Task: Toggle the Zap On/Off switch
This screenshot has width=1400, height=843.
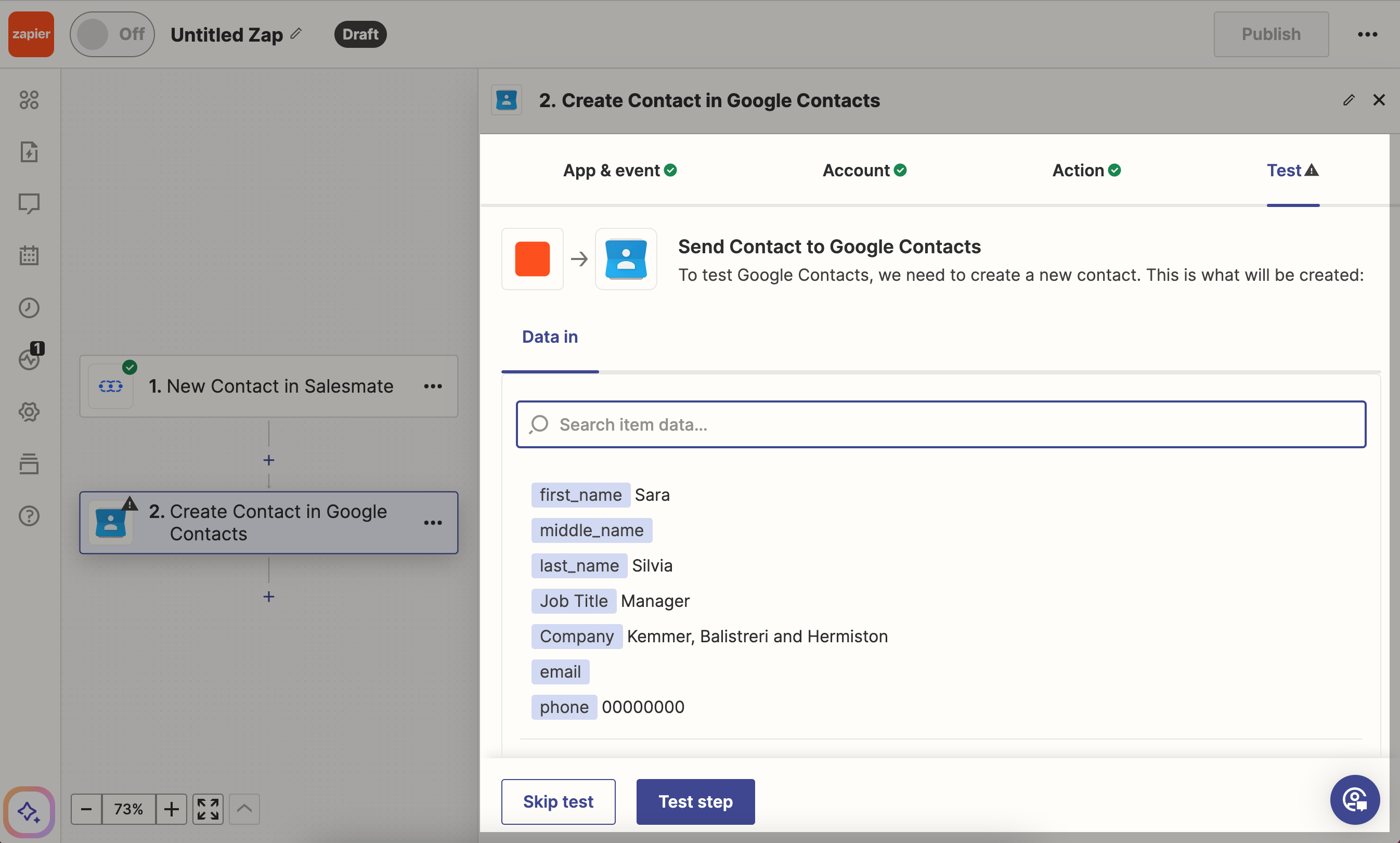Action: (x=112, y=34)
